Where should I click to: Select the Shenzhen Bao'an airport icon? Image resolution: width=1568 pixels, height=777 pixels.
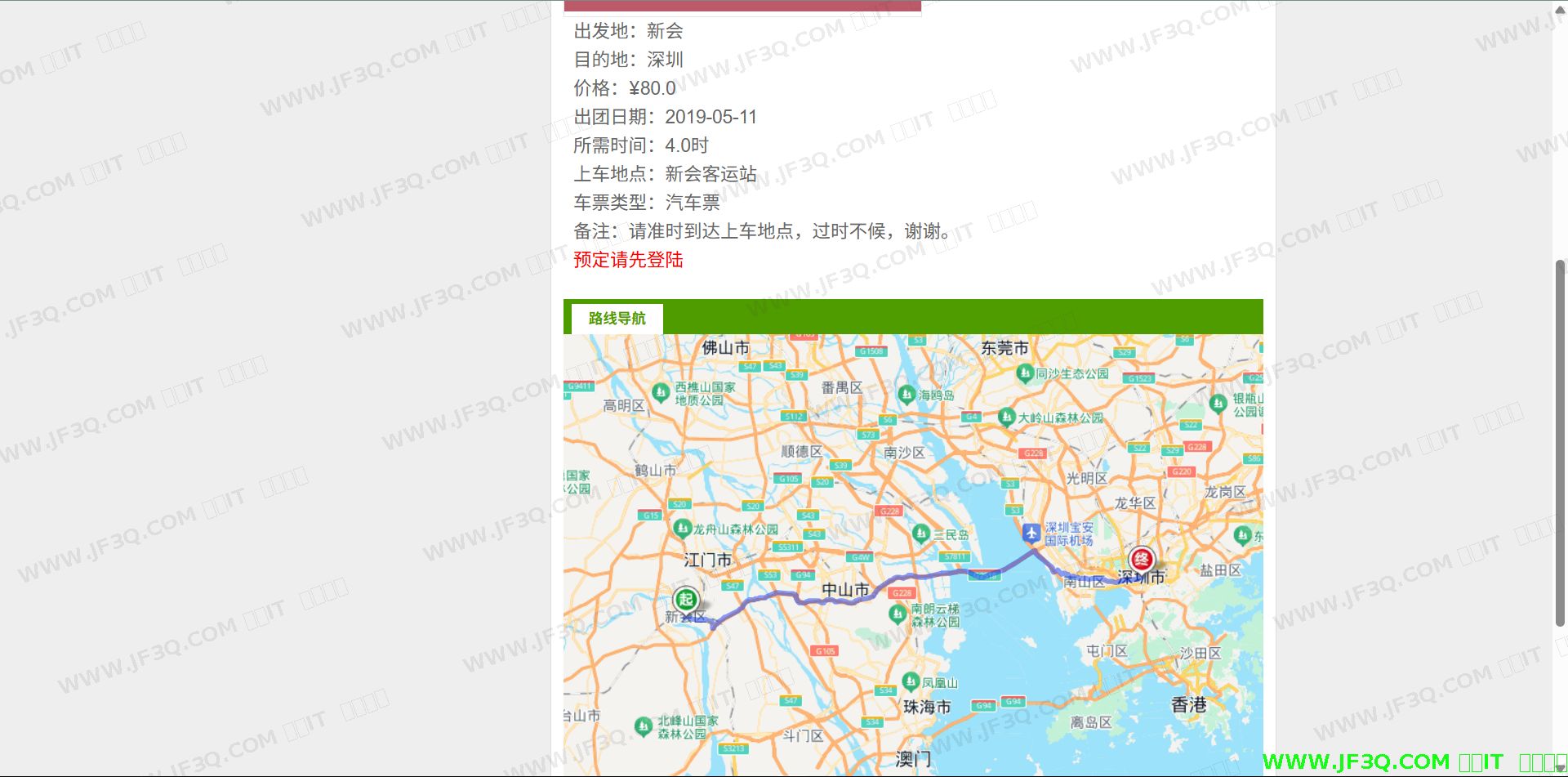1031,533
